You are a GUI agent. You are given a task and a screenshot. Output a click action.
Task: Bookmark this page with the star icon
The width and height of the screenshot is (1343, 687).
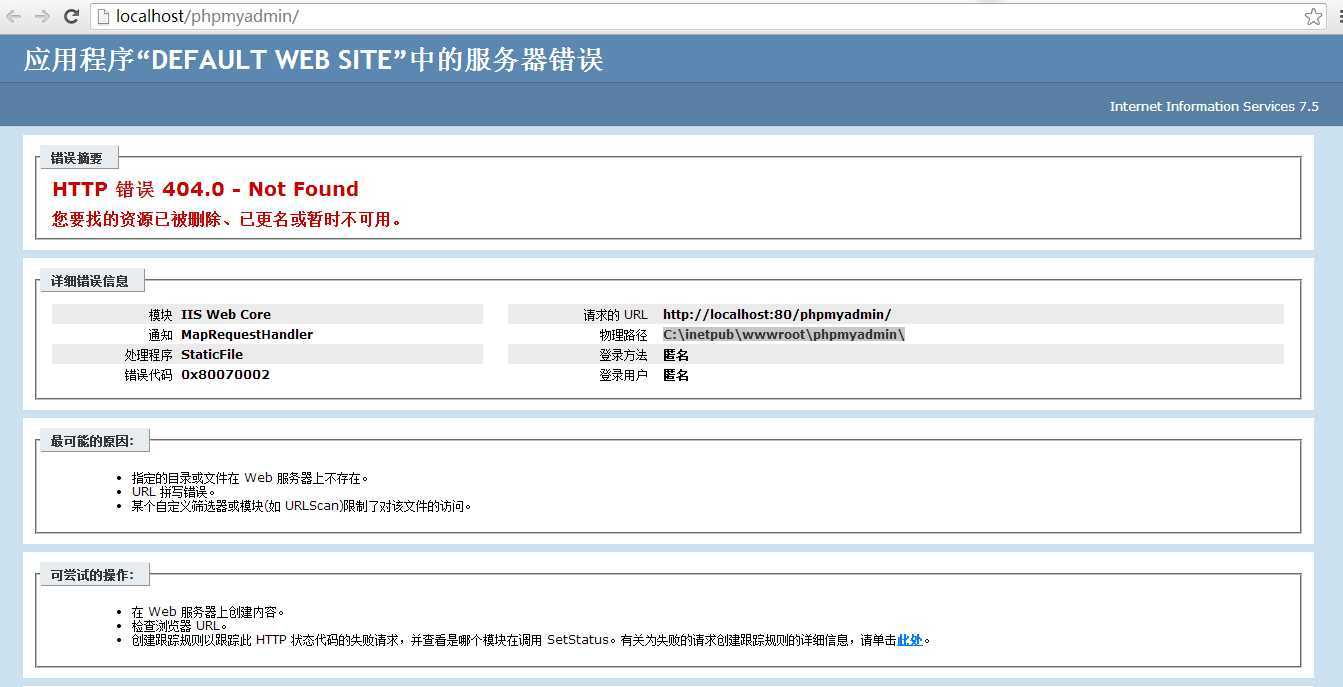click(1313, 16)
